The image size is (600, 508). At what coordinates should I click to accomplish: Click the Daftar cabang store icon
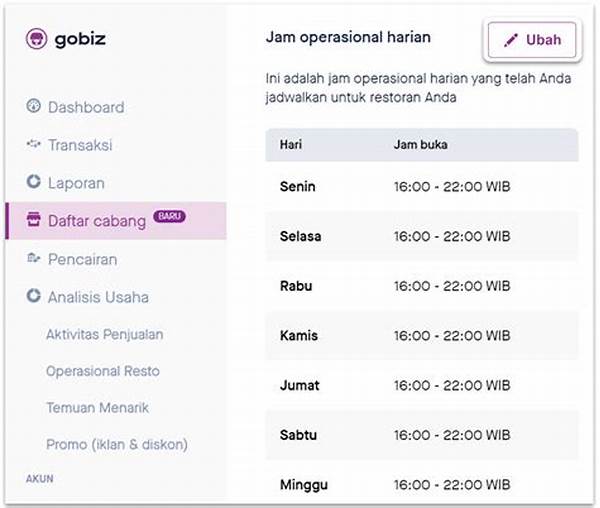click(x=33, y=219)
